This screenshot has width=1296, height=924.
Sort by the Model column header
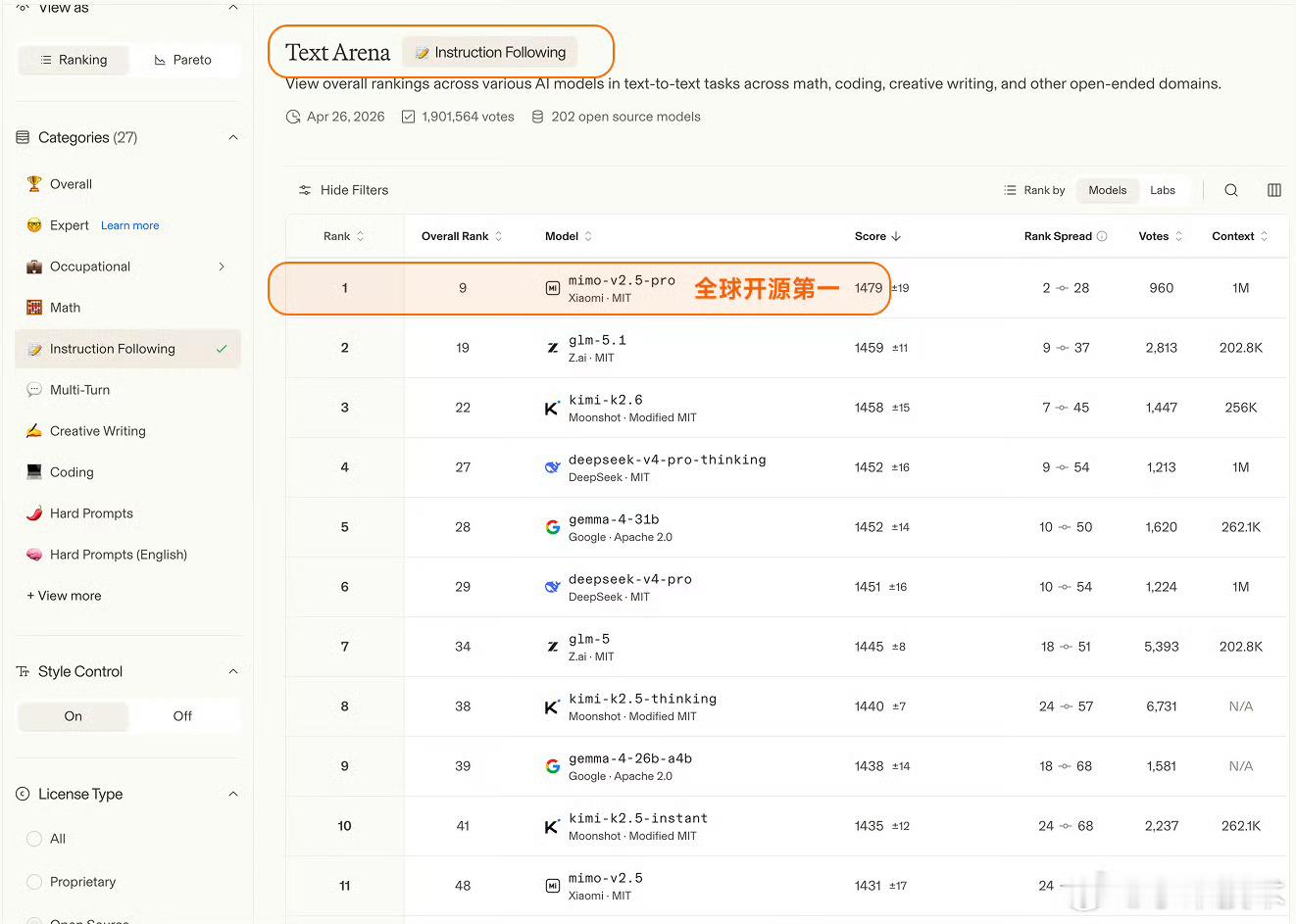[x=569, y=236]
